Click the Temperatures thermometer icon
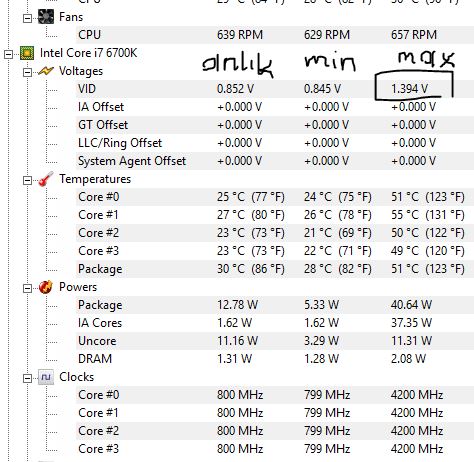 (46, 179)
